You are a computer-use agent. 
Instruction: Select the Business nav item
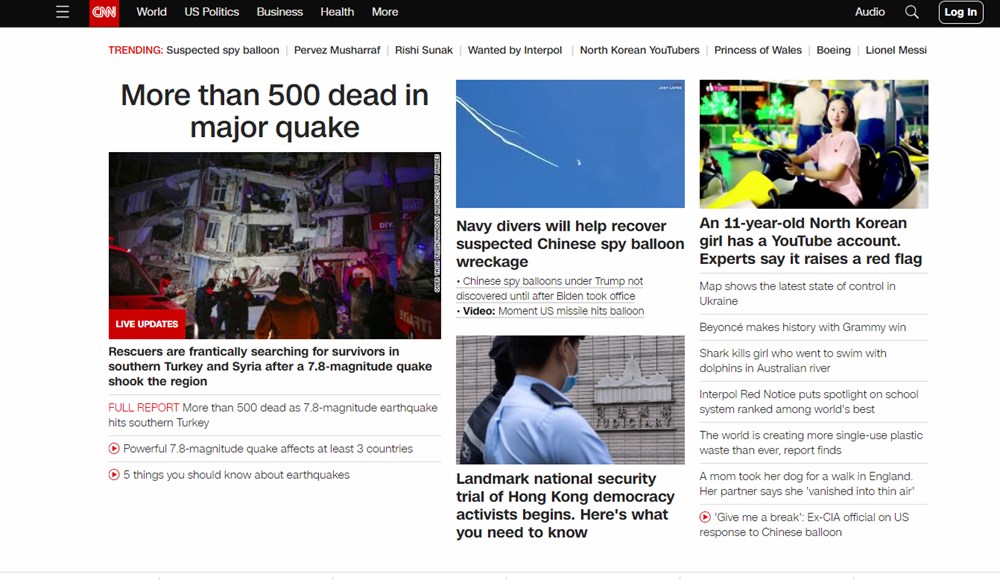[x=279, y=12]
